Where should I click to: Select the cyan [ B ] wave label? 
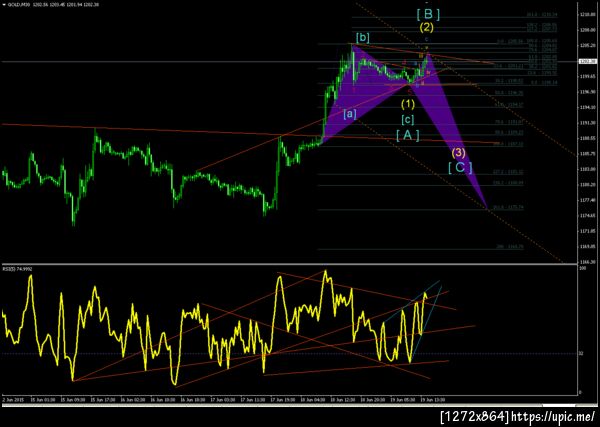pyautogui.click(x=428, y=15)
